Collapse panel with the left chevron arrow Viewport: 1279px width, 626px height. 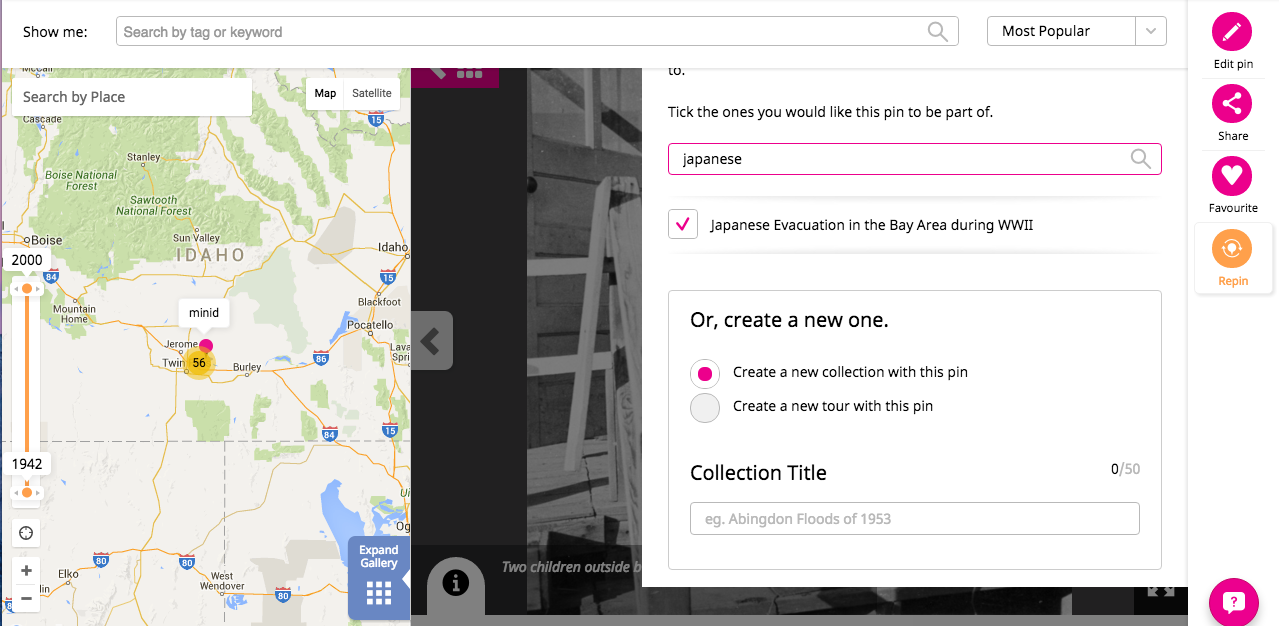432,342
